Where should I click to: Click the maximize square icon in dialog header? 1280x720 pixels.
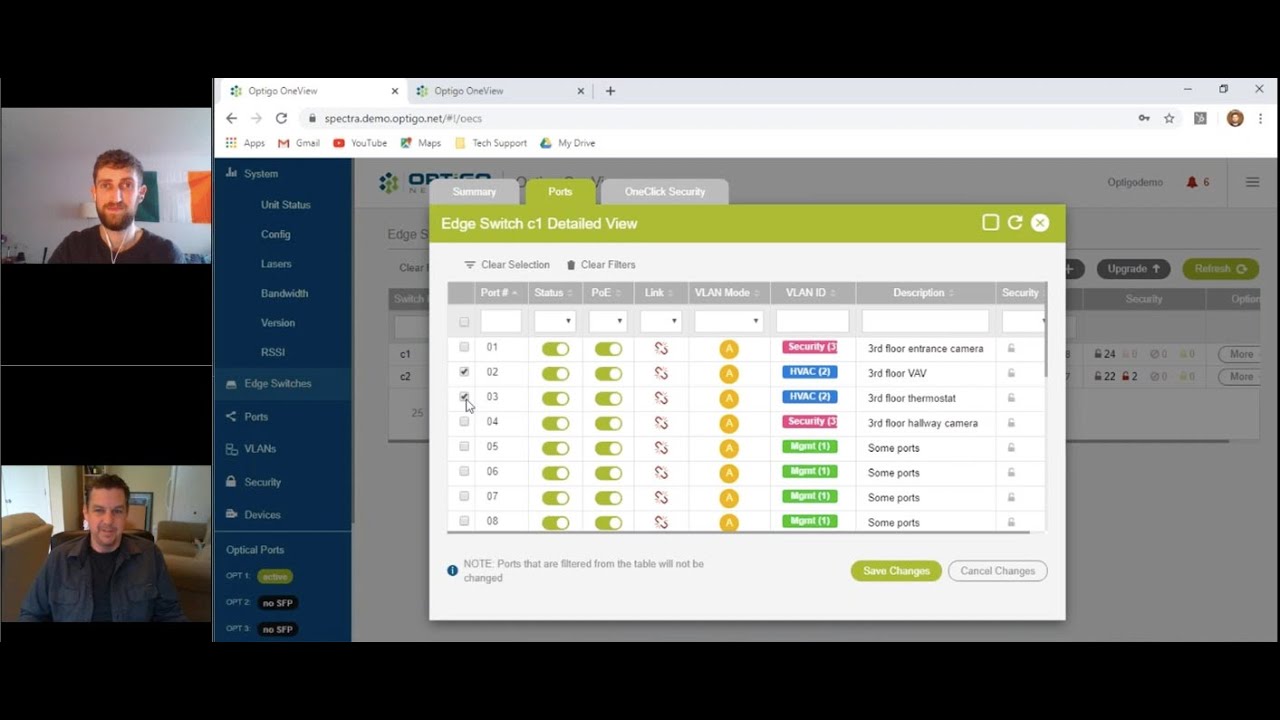[990, 223]
